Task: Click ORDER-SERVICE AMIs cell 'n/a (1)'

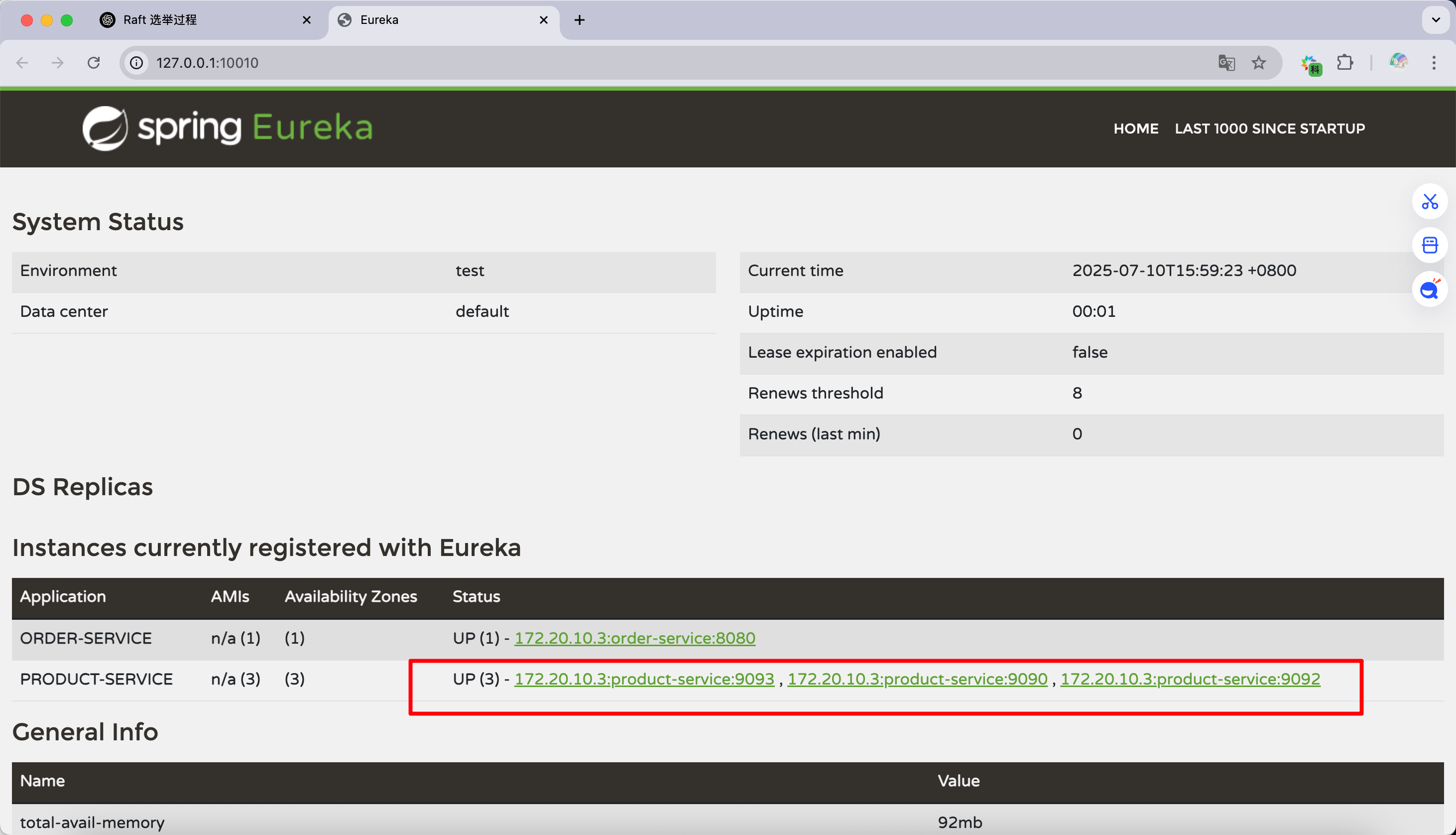Action: [x=236, y=638]
